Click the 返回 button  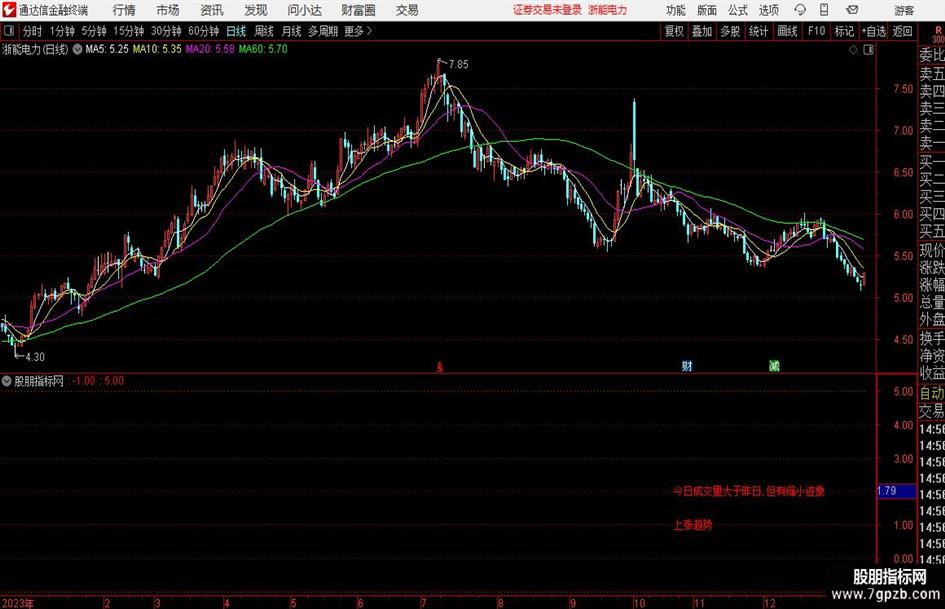[902, 31]
